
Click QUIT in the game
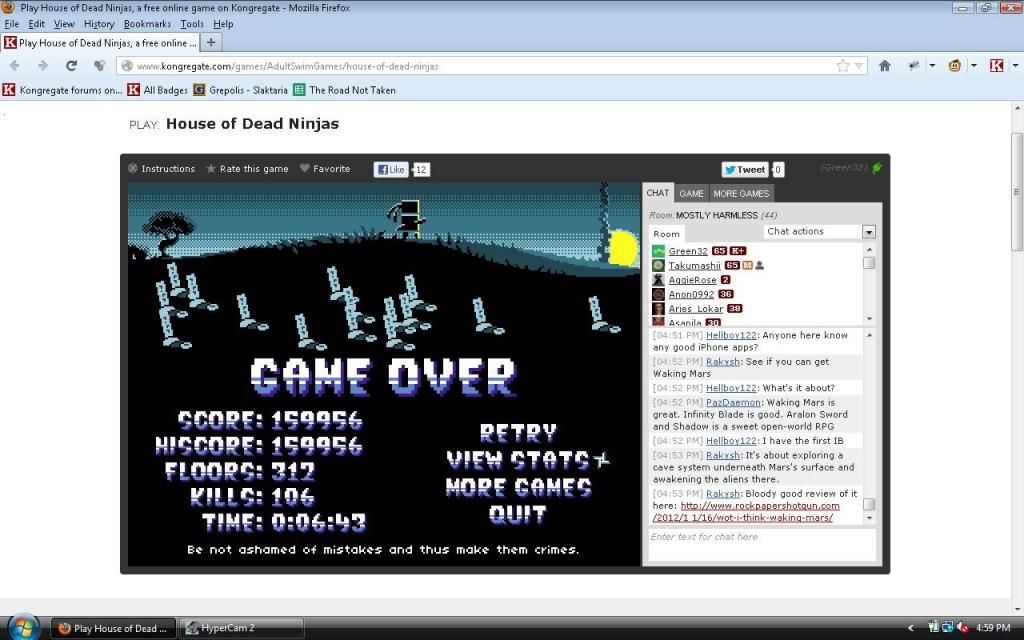[517, 515]
